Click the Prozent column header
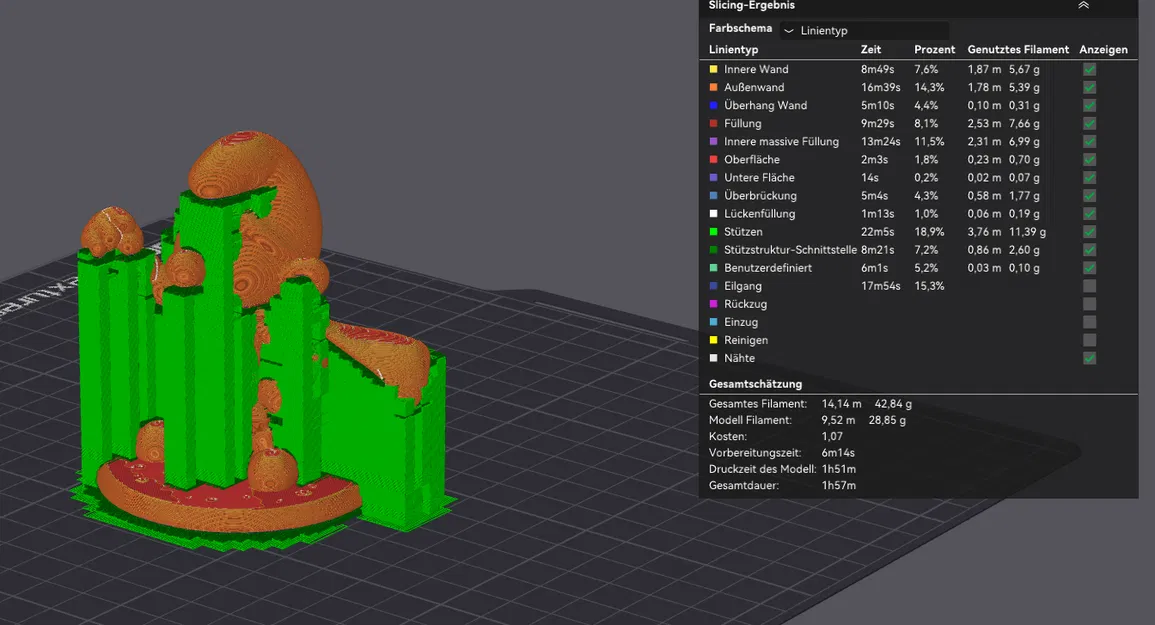The height and width of the screenshot is (625, 1155). (934, 49)
